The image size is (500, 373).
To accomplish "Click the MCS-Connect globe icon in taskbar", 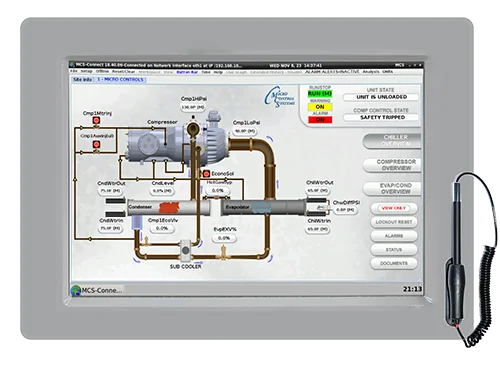I will click(76, 290).
